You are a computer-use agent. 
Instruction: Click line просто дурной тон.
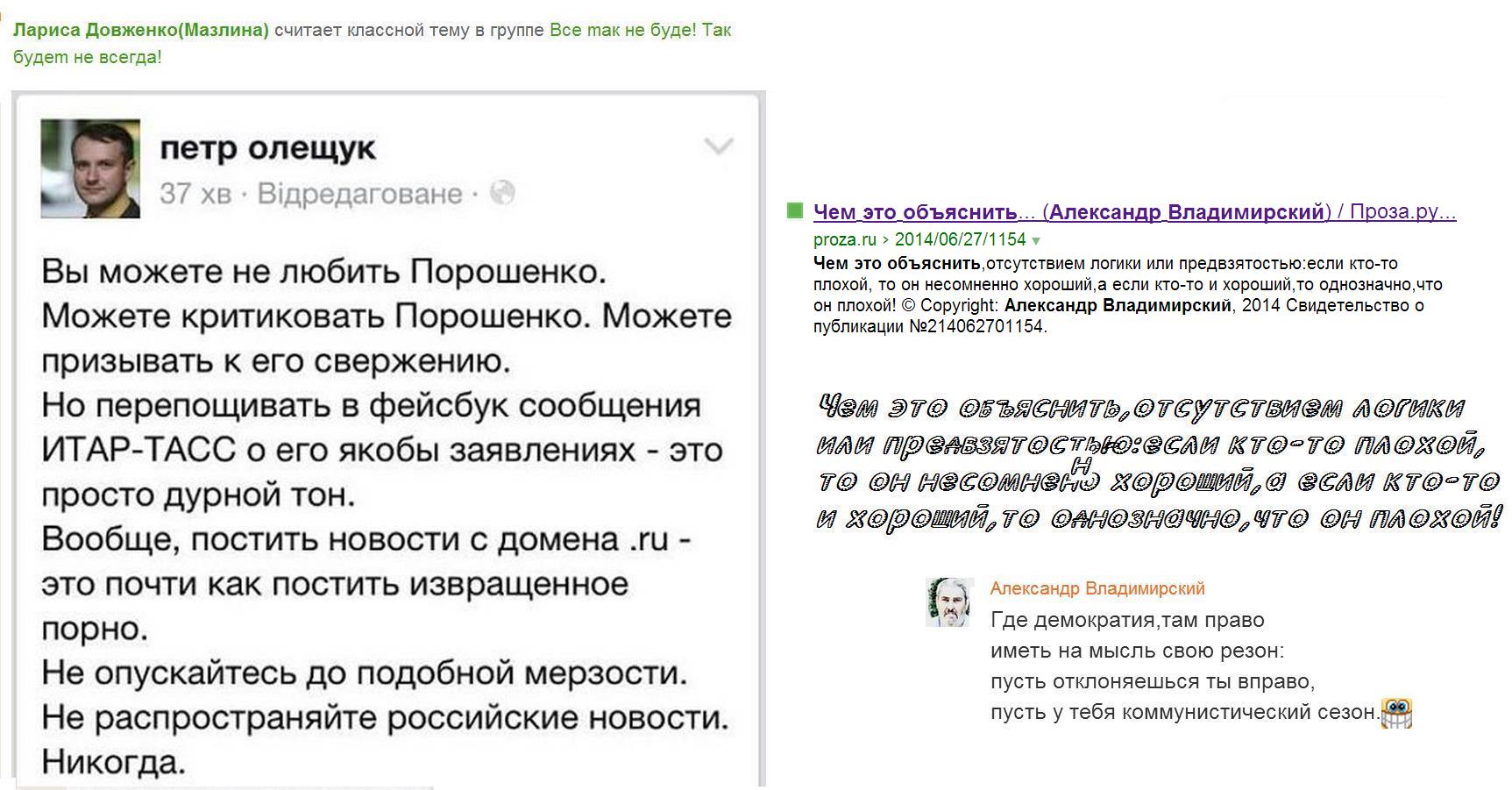199,495
